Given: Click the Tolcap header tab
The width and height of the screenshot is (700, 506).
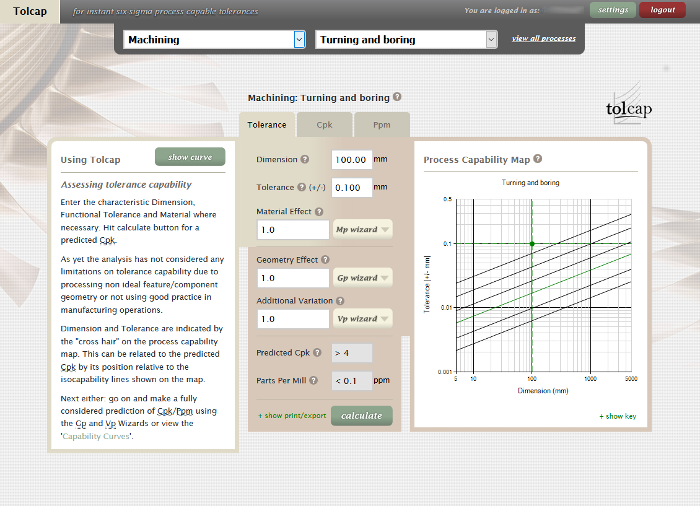Looking at the screenshot, I should point(30,11).
